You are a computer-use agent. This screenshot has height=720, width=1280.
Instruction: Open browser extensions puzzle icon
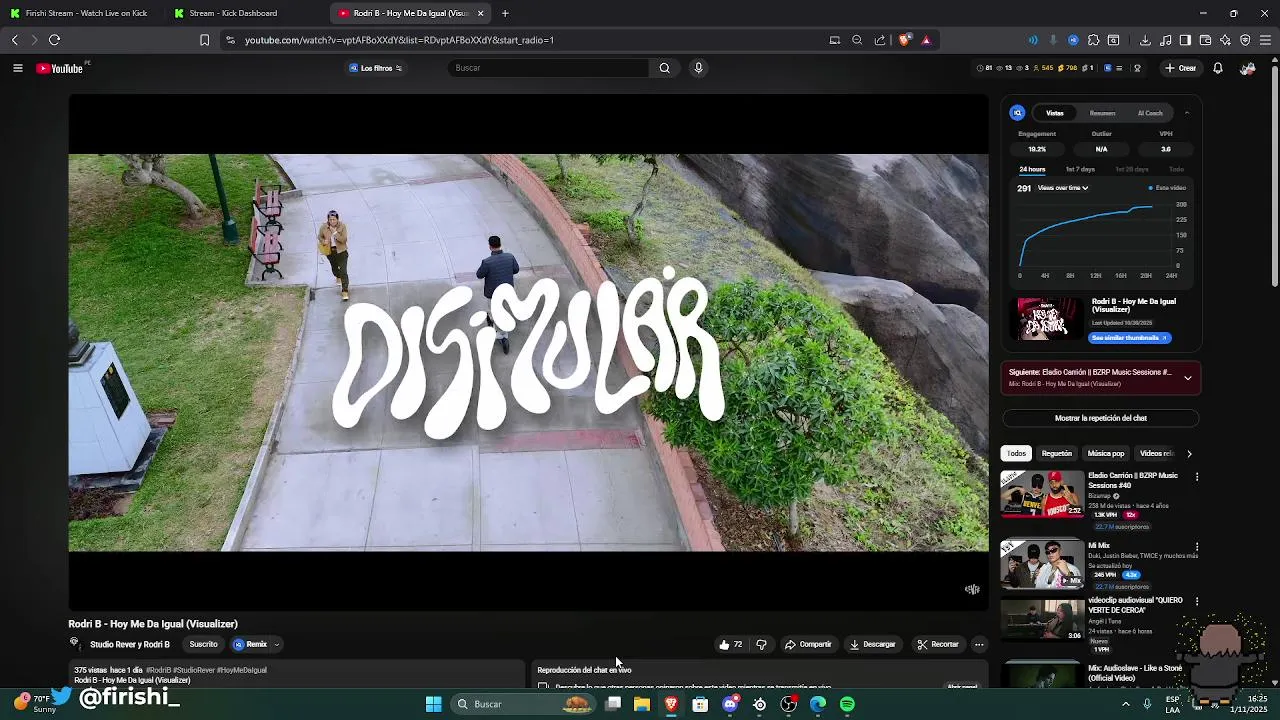point(1093,40)
